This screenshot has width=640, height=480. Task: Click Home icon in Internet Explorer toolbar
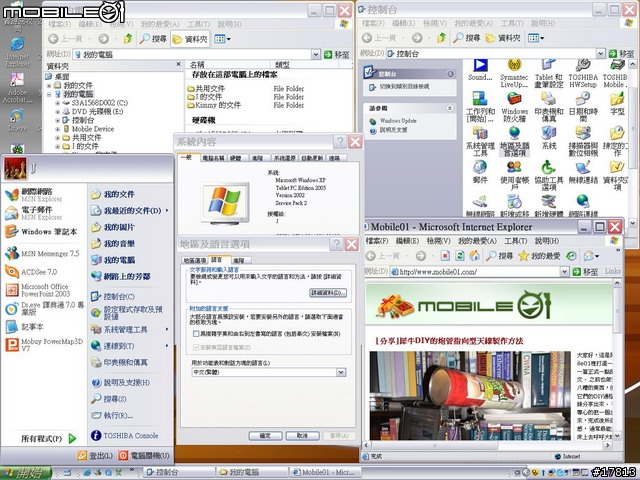click(474, 256)
